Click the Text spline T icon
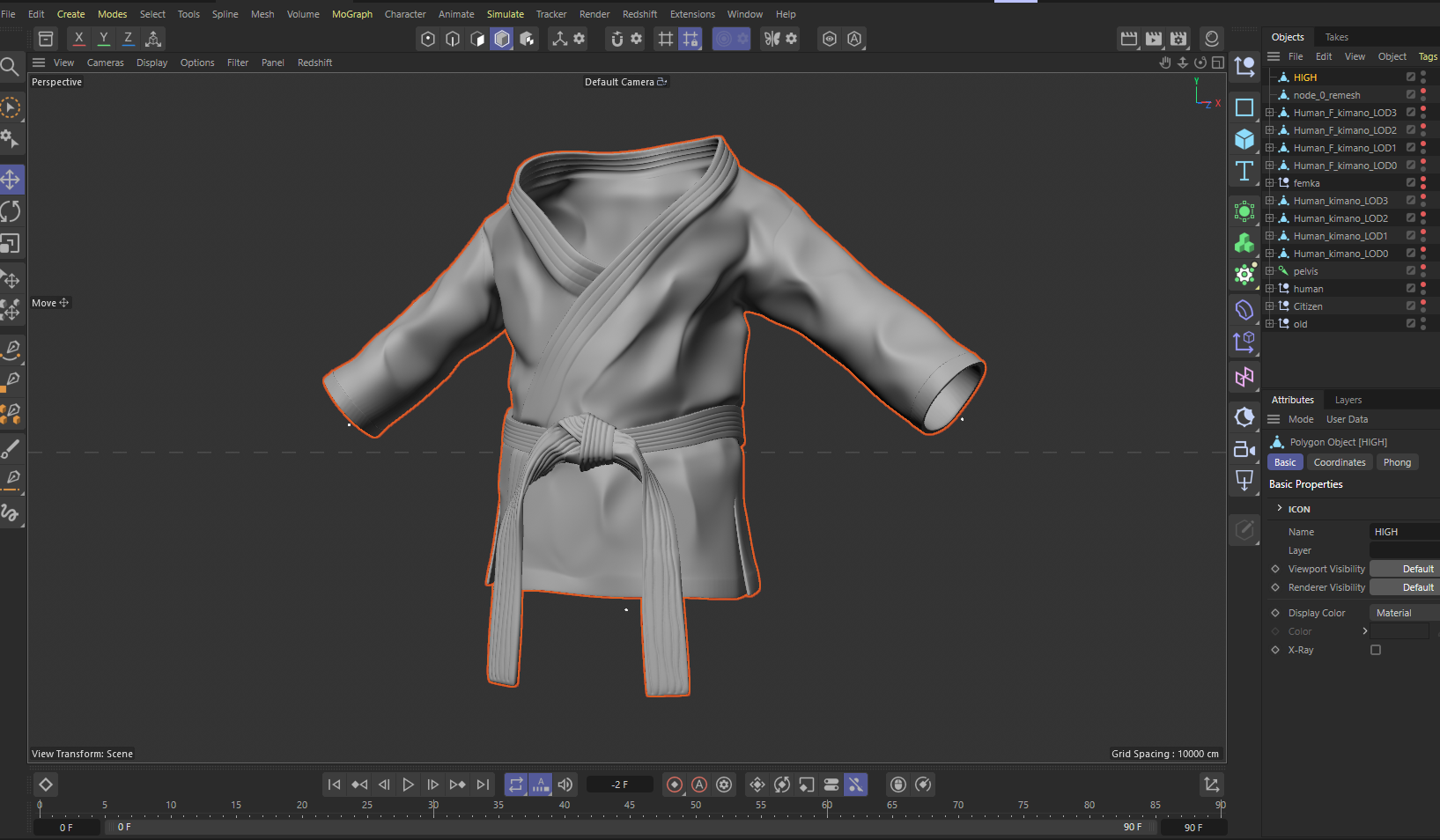The image size is (1440, 840). (x=1244, y=171)
